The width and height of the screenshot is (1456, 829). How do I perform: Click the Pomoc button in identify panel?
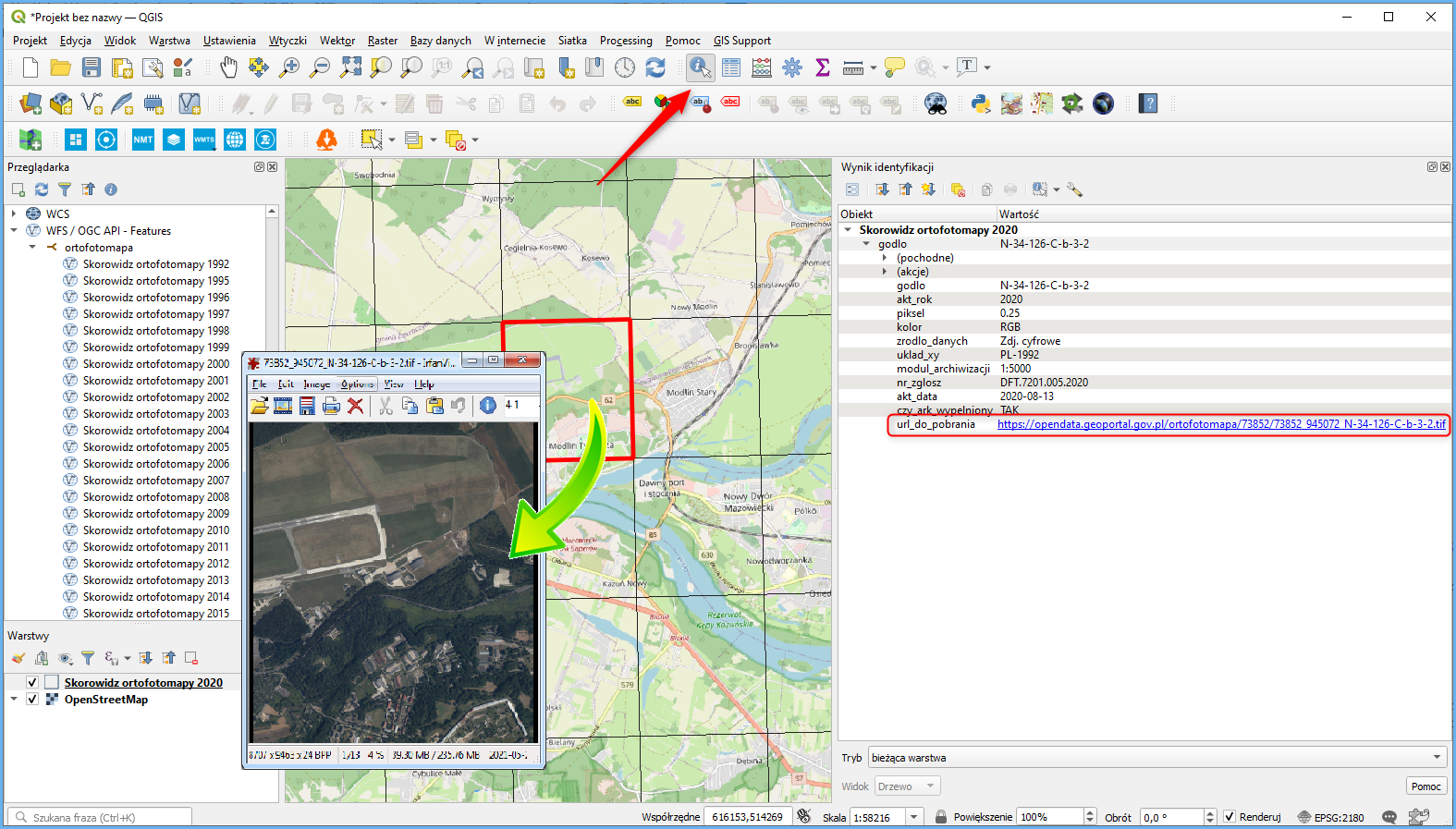click(x=1425, y=786)
